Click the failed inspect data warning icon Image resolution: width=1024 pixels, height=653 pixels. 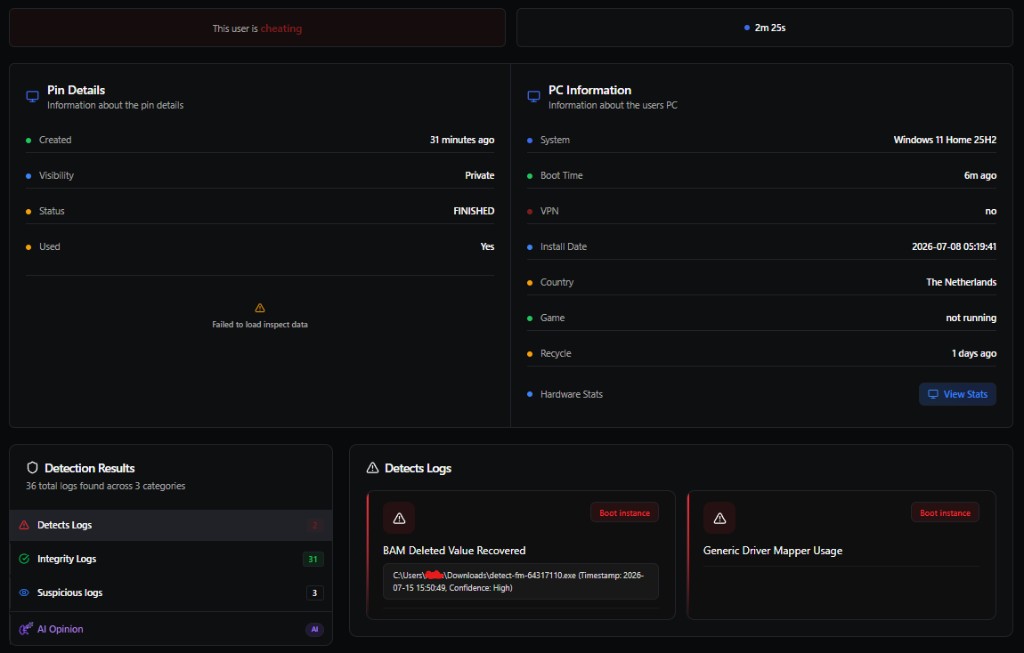tap(260, 308)
